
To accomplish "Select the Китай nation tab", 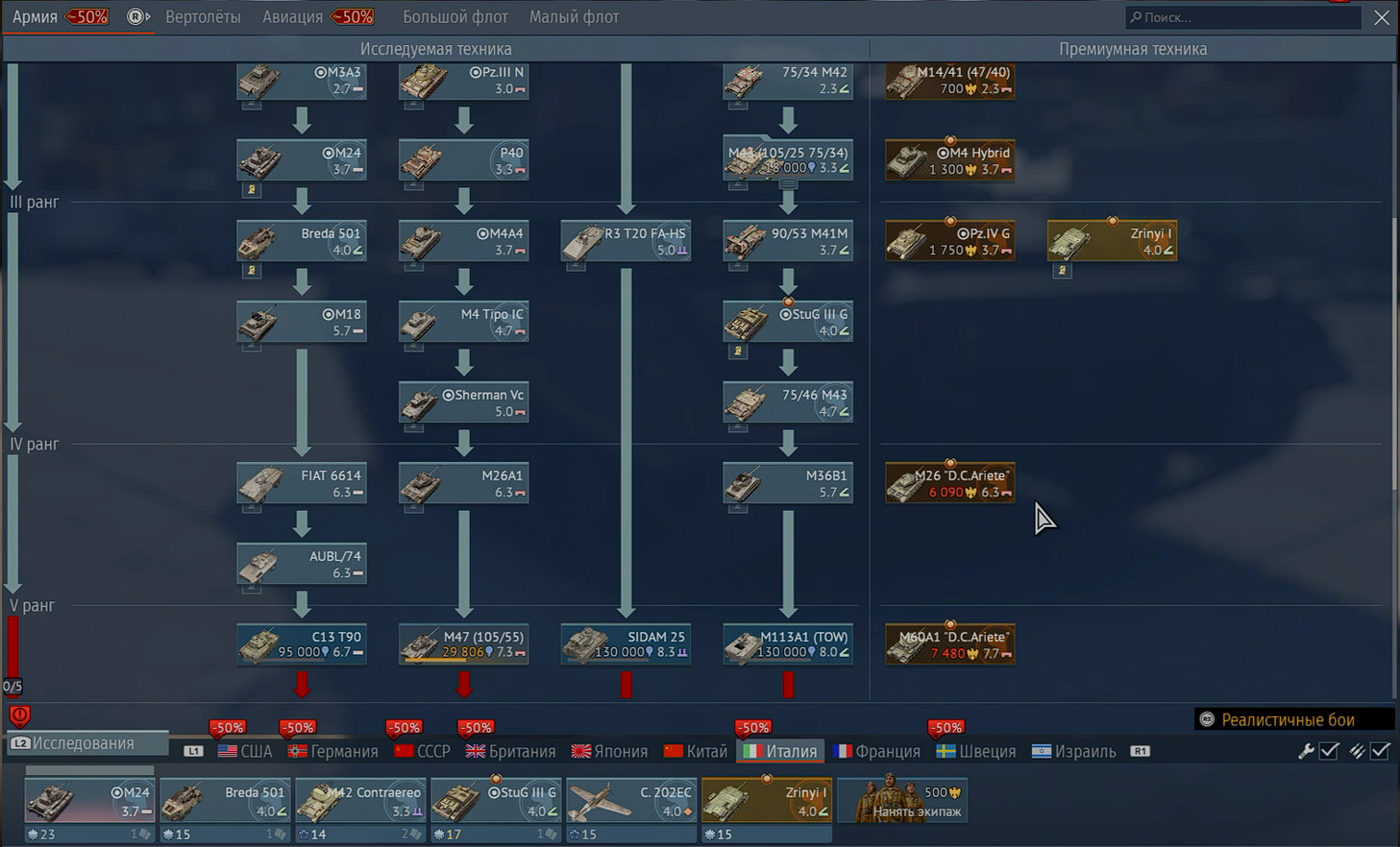I will click(x=696, y=751).
